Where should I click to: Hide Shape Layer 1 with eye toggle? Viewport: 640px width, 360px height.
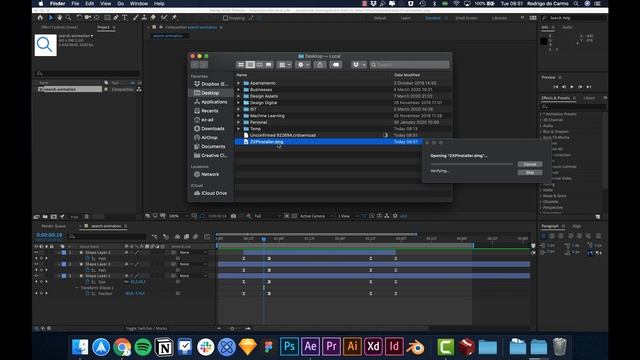tap(36, 276)
